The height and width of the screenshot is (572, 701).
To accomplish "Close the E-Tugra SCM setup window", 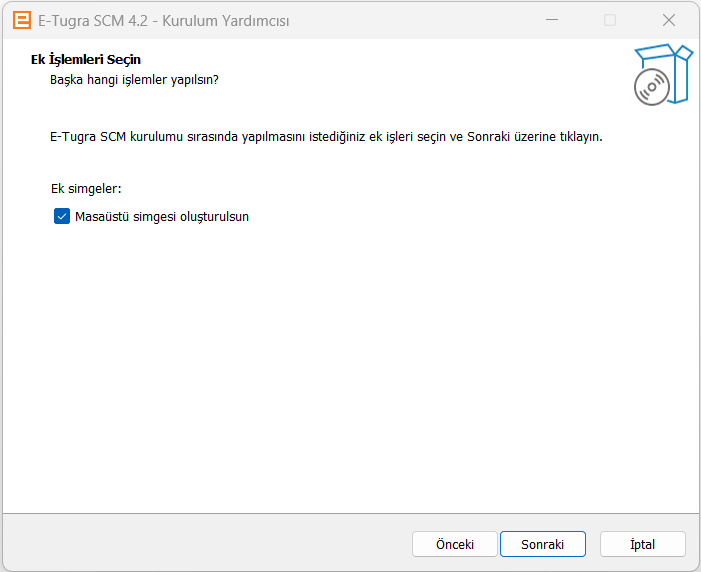I will click(668, 20).
